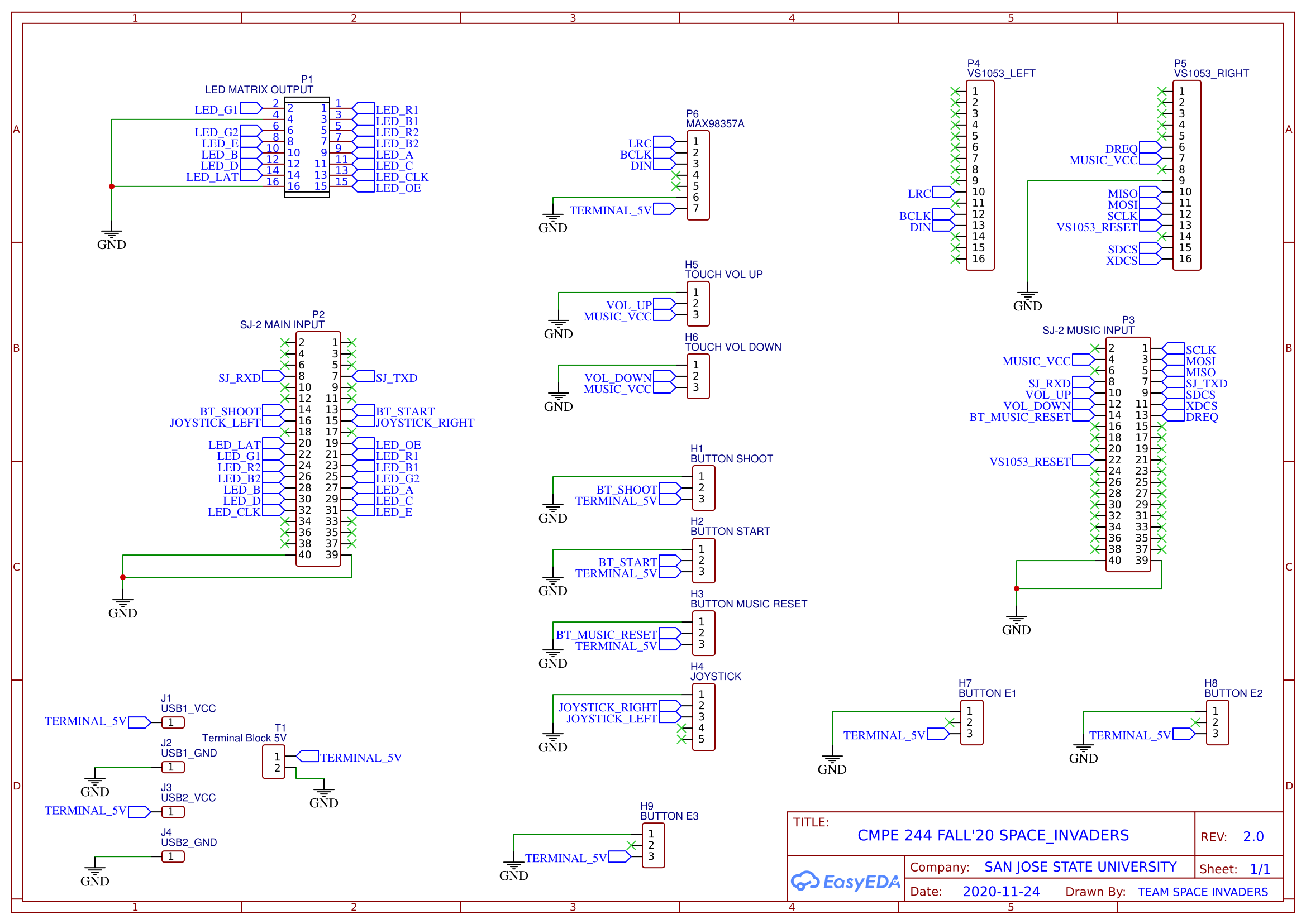Click the BUTTON SHOOT header label
This screenshot has width=1306, height=924.
coord(732,459)
